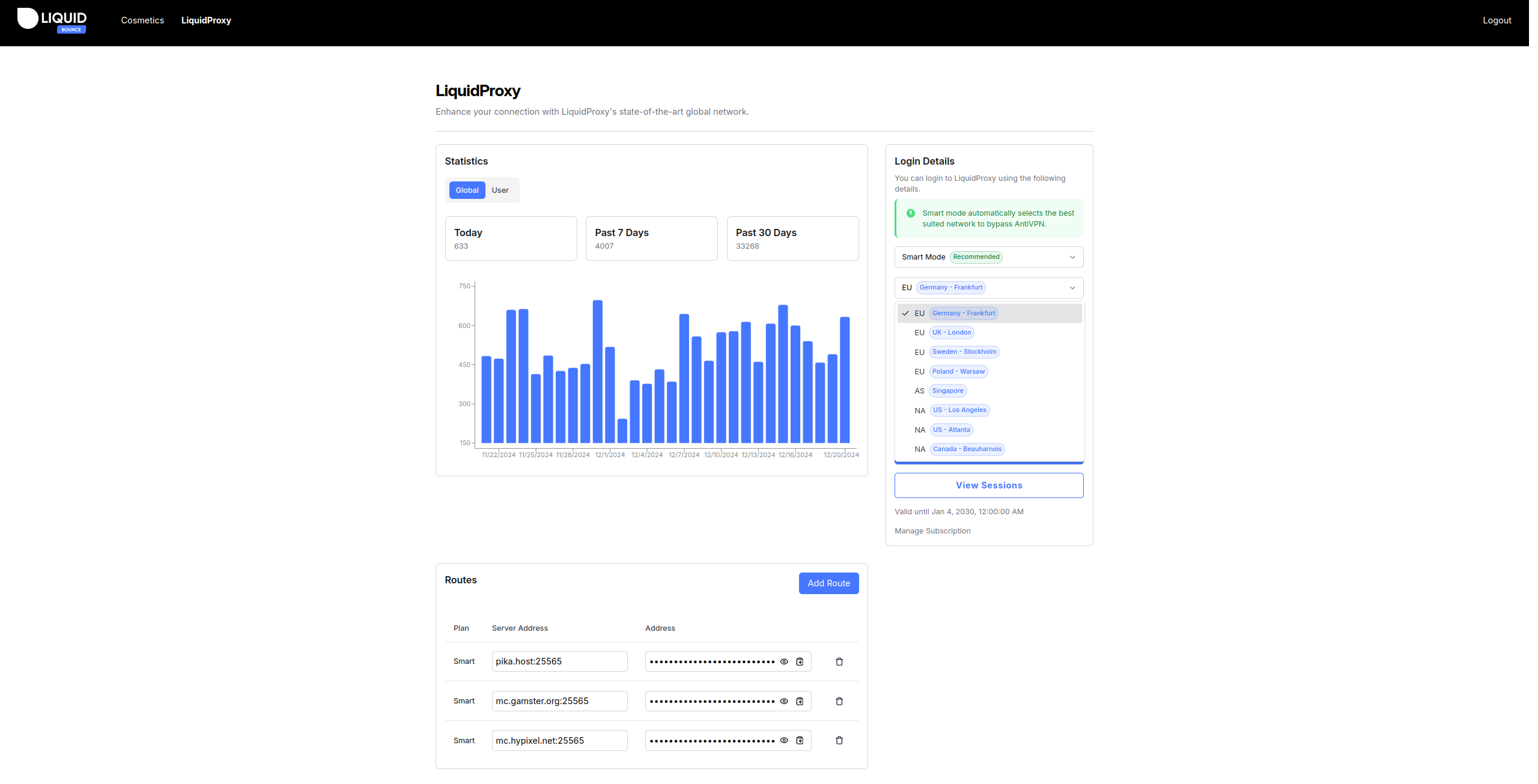Unmask the mc.hypixel.net address
The height and width of the screenshot is (784, 1538).
pyautogui.click(x=784, y=740)
